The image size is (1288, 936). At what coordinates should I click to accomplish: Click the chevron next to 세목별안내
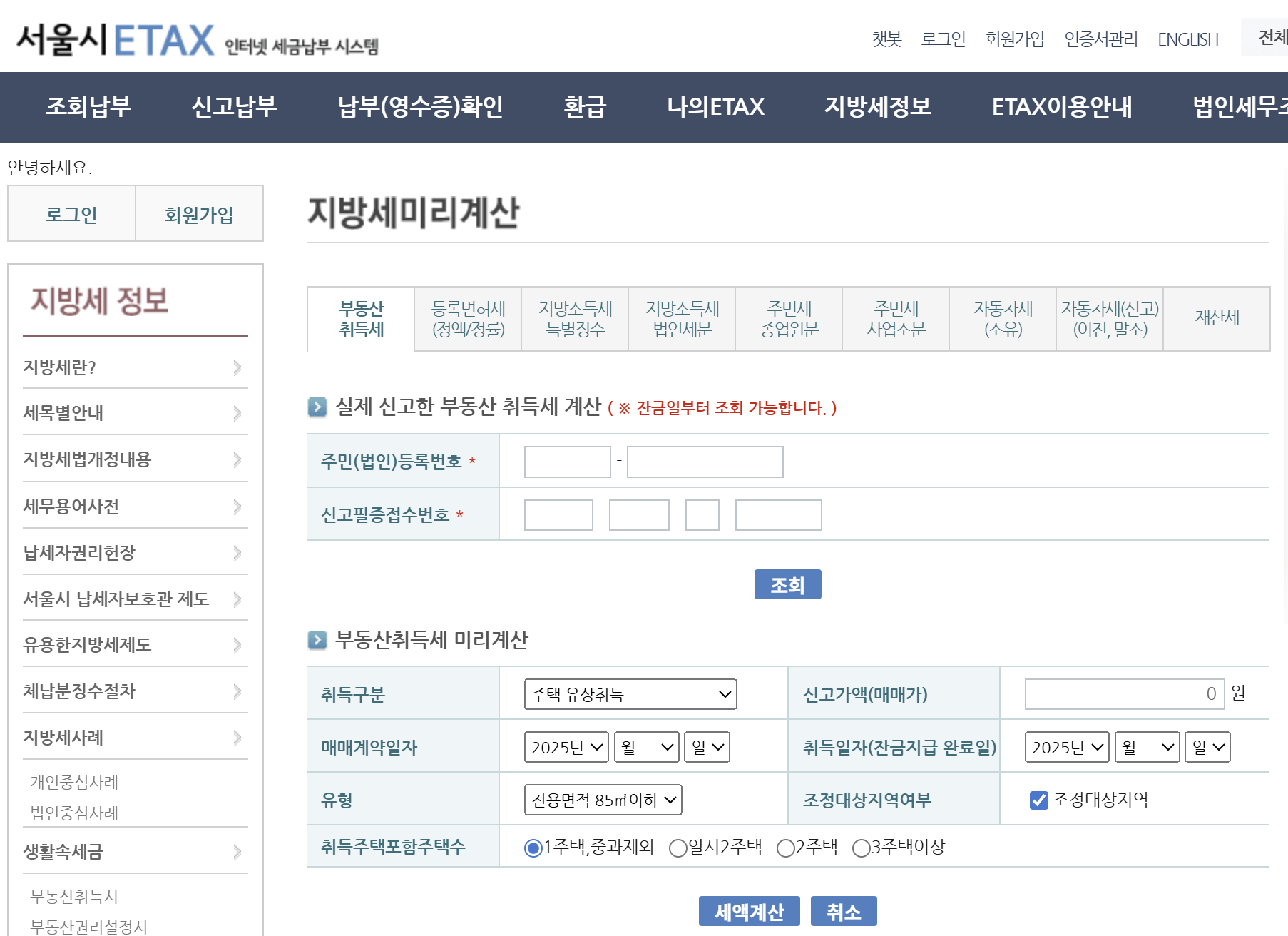point(237,413)
